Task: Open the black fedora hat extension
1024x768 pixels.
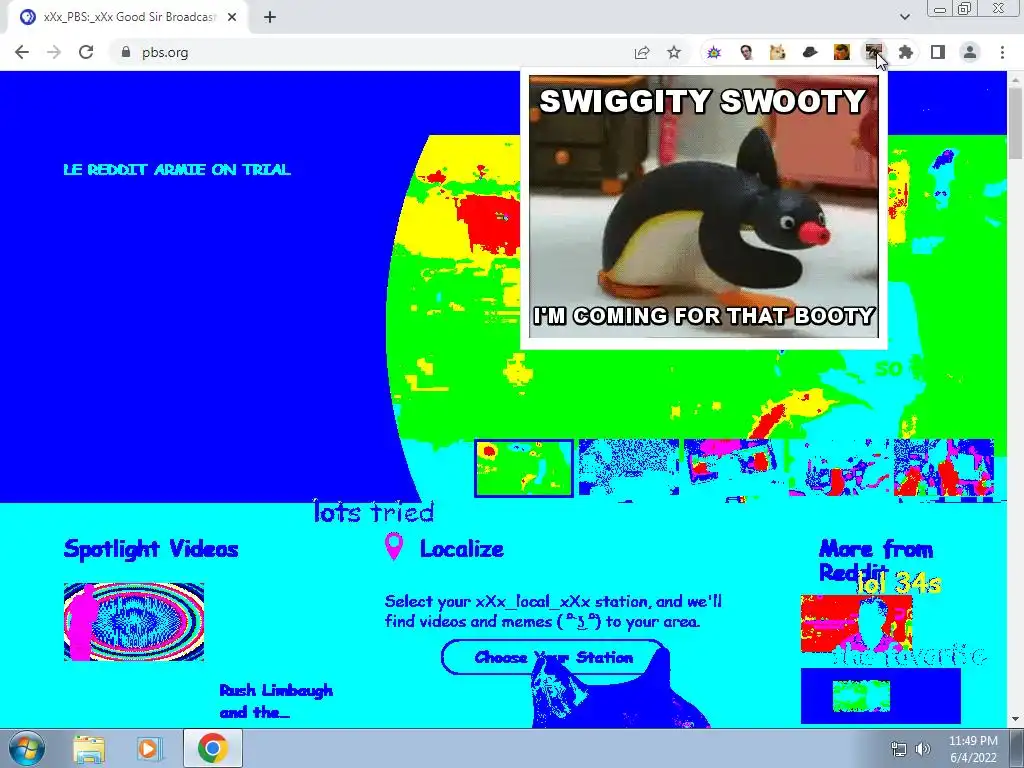Action: pos(810,52)
